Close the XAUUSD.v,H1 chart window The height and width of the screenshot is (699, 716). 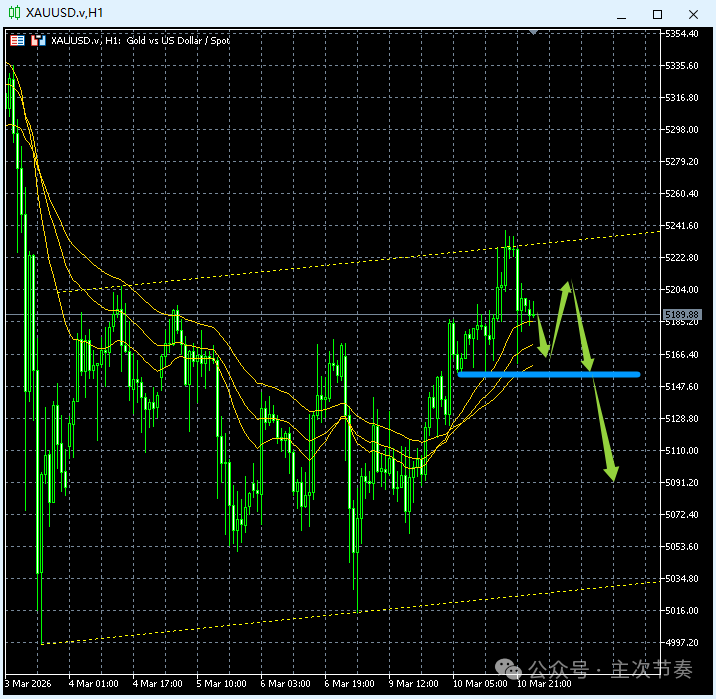point(692,14)
